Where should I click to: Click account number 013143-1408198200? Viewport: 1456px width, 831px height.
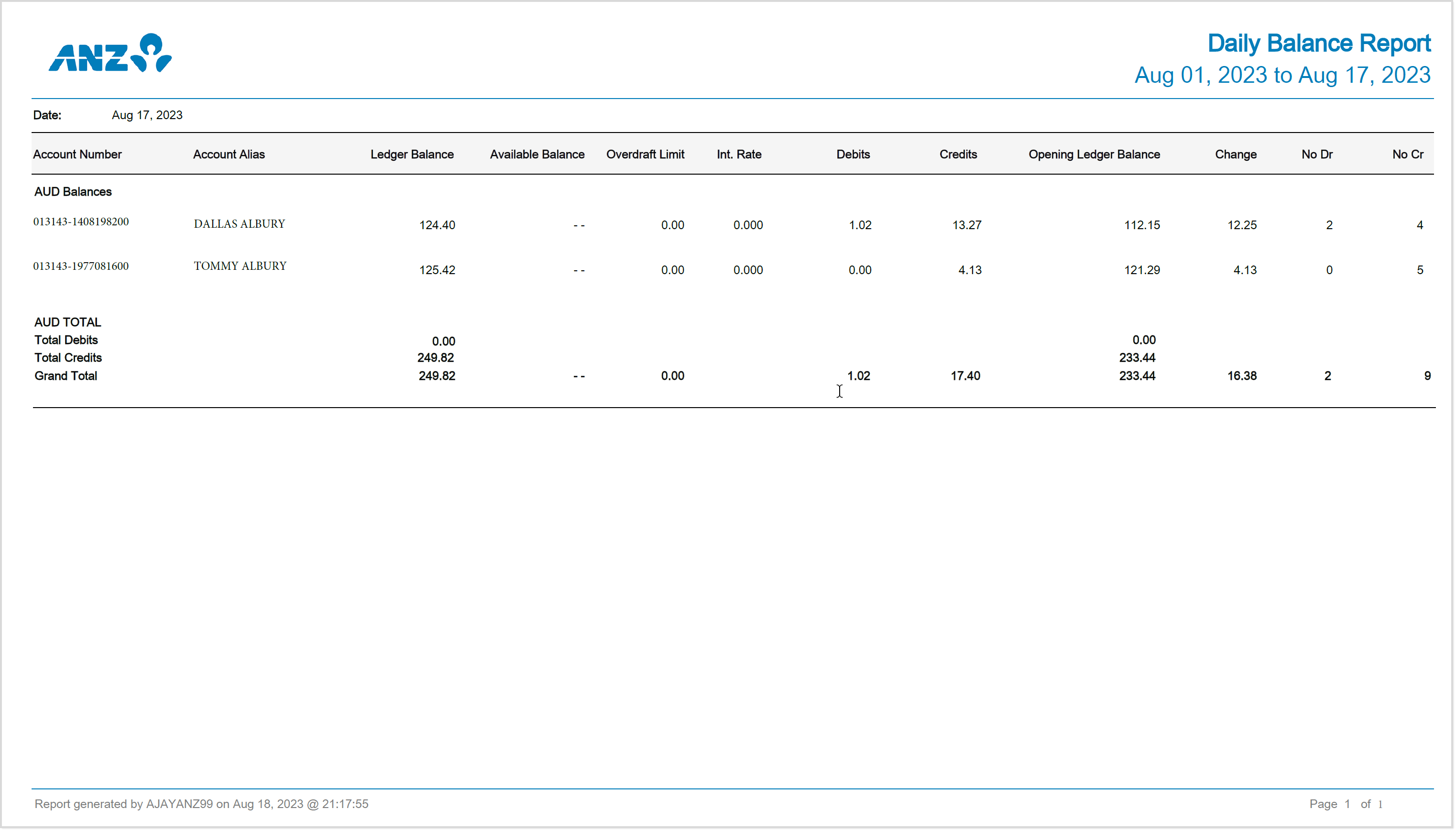(81, 222)
